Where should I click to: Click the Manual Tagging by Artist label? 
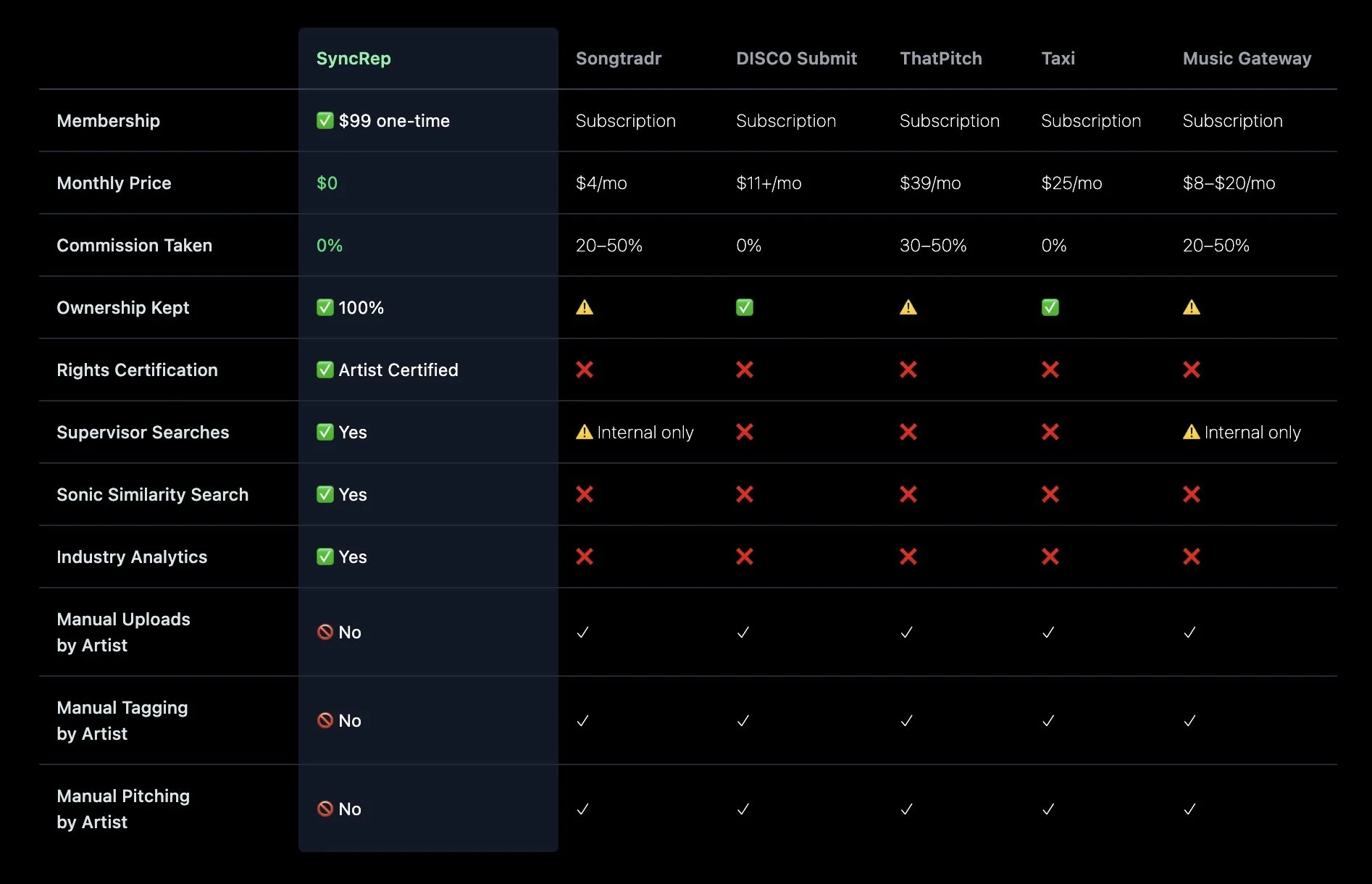click(122, 721)
